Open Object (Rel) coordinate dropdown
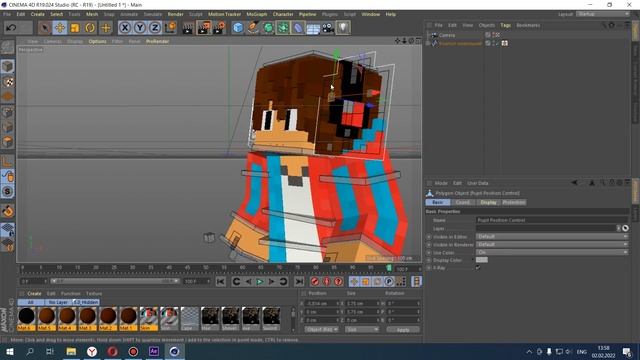 tap(322, 329)
